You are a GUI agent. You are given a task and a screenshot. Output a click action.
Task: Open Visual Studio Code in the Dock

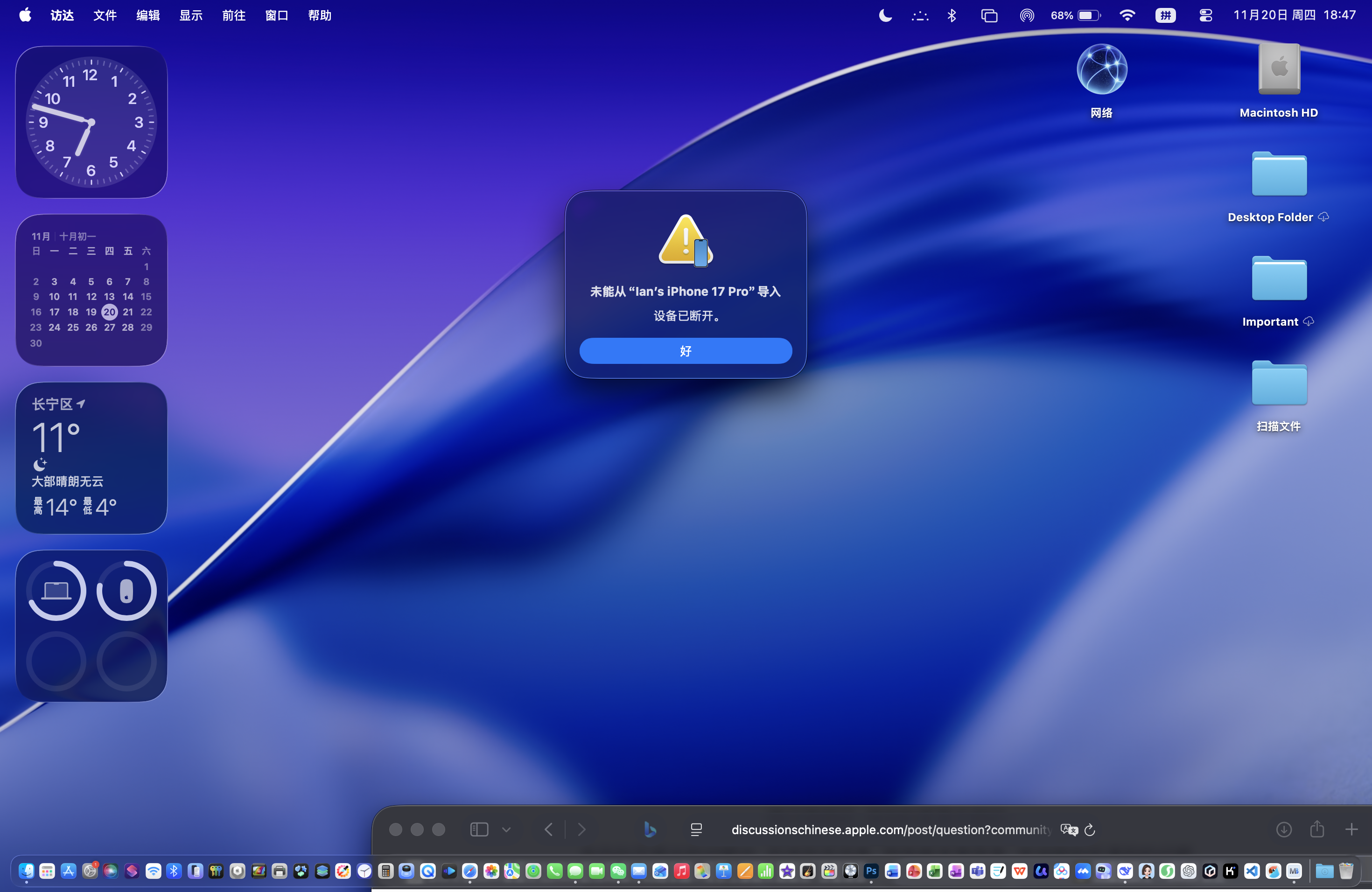coord(1252,871)
